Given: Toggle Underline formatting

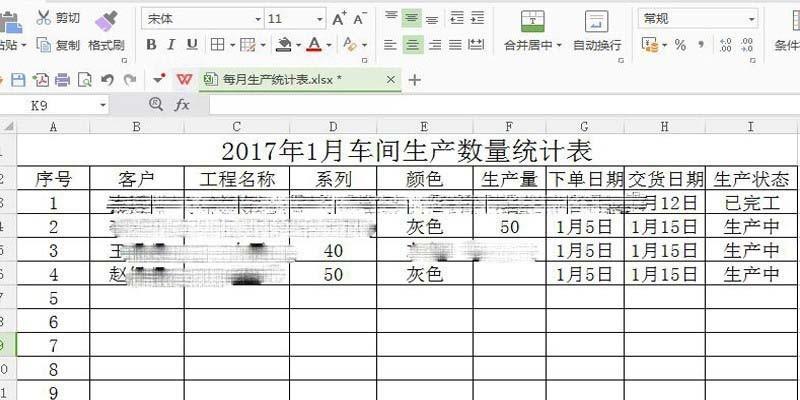Looking at the screenshot, I should pyautogui.click(x=191, y=45).
